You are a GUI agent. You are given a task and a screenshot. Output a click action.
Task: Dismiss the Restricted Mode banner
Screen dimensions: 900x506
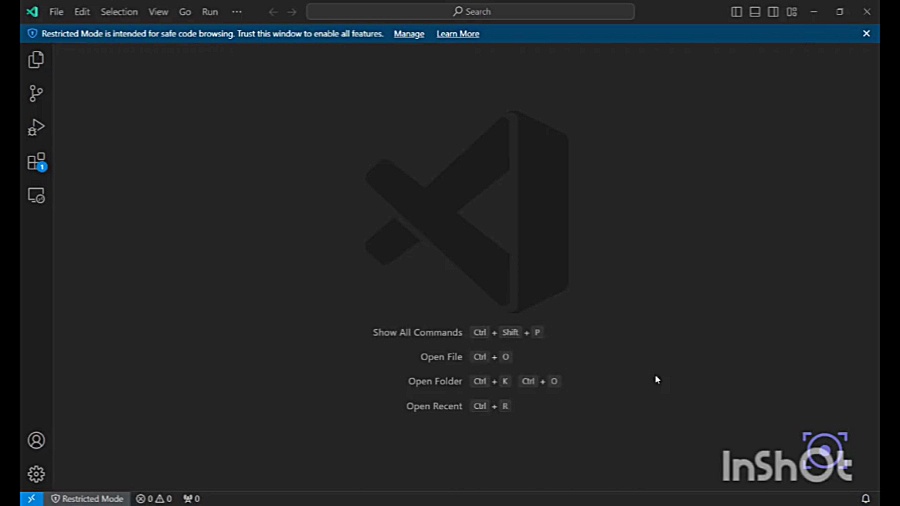pos(866,33)
